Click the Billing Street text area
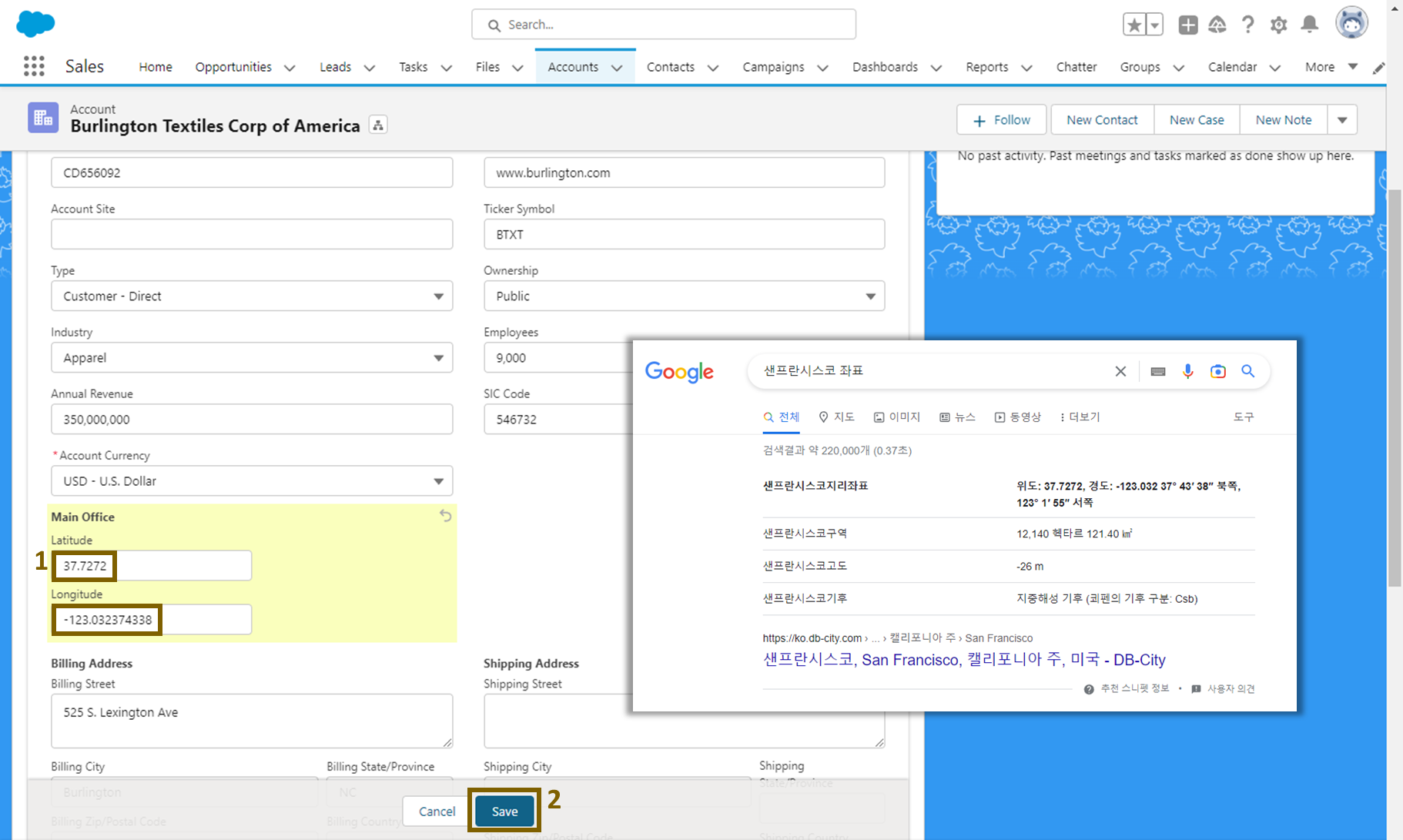The width and height of the screenshot is (1403, 840). pyautogui.click(x=252, y=721)
